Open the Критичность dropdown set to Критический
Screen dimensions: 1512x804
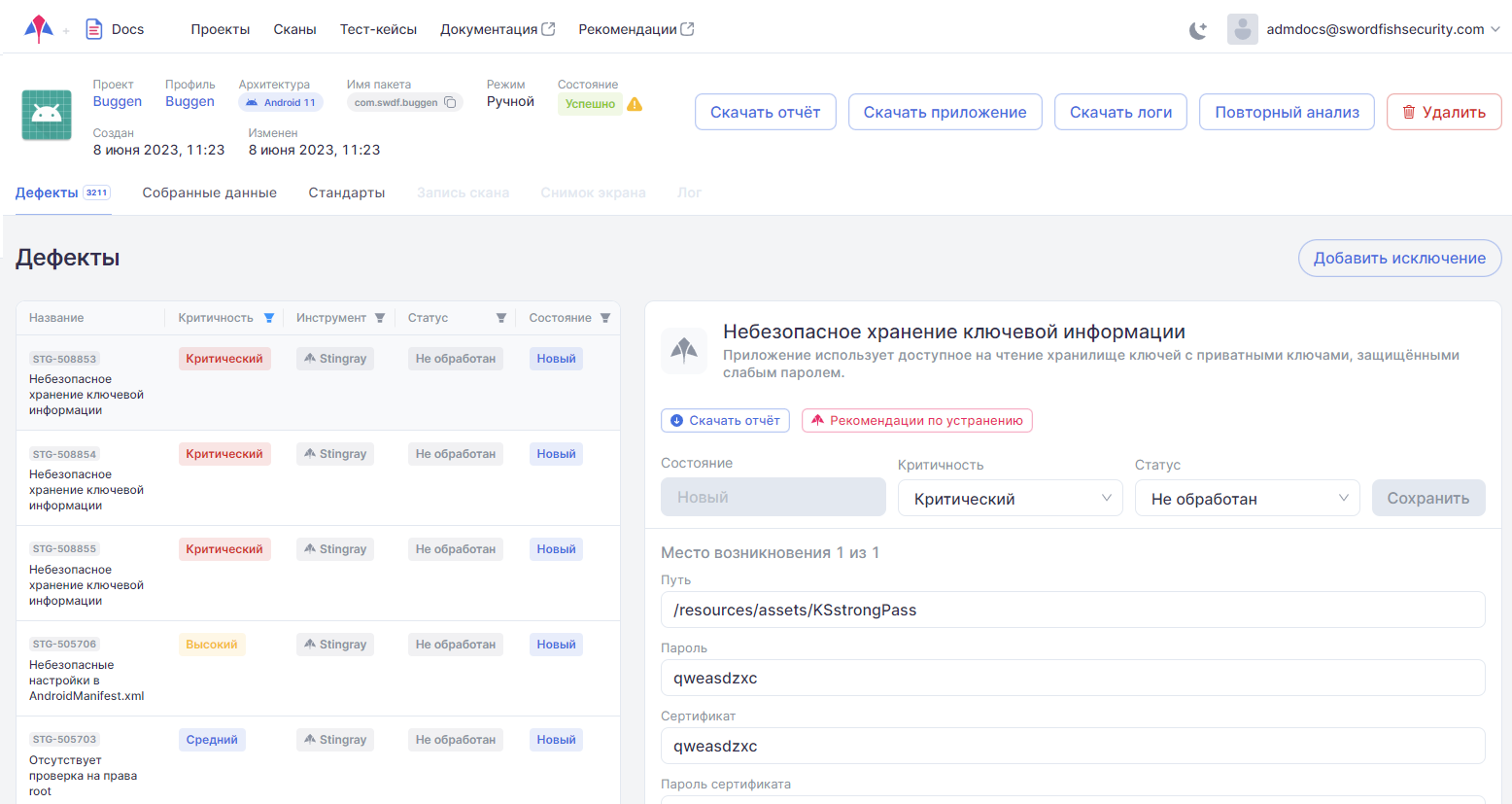pyautogui.click(x=1011, y=498)
